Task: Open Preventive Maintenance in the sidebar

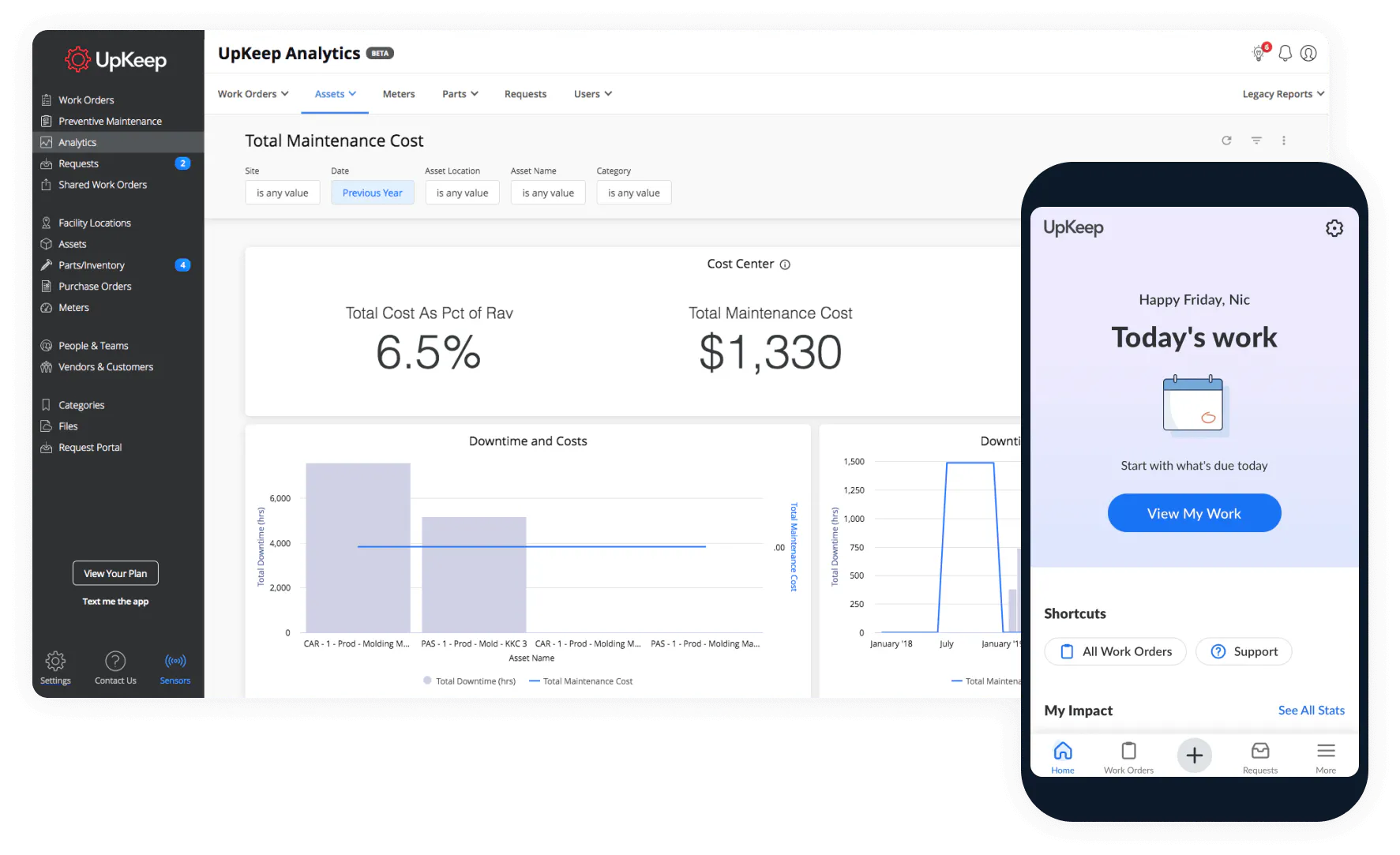Action: [117, 122]
